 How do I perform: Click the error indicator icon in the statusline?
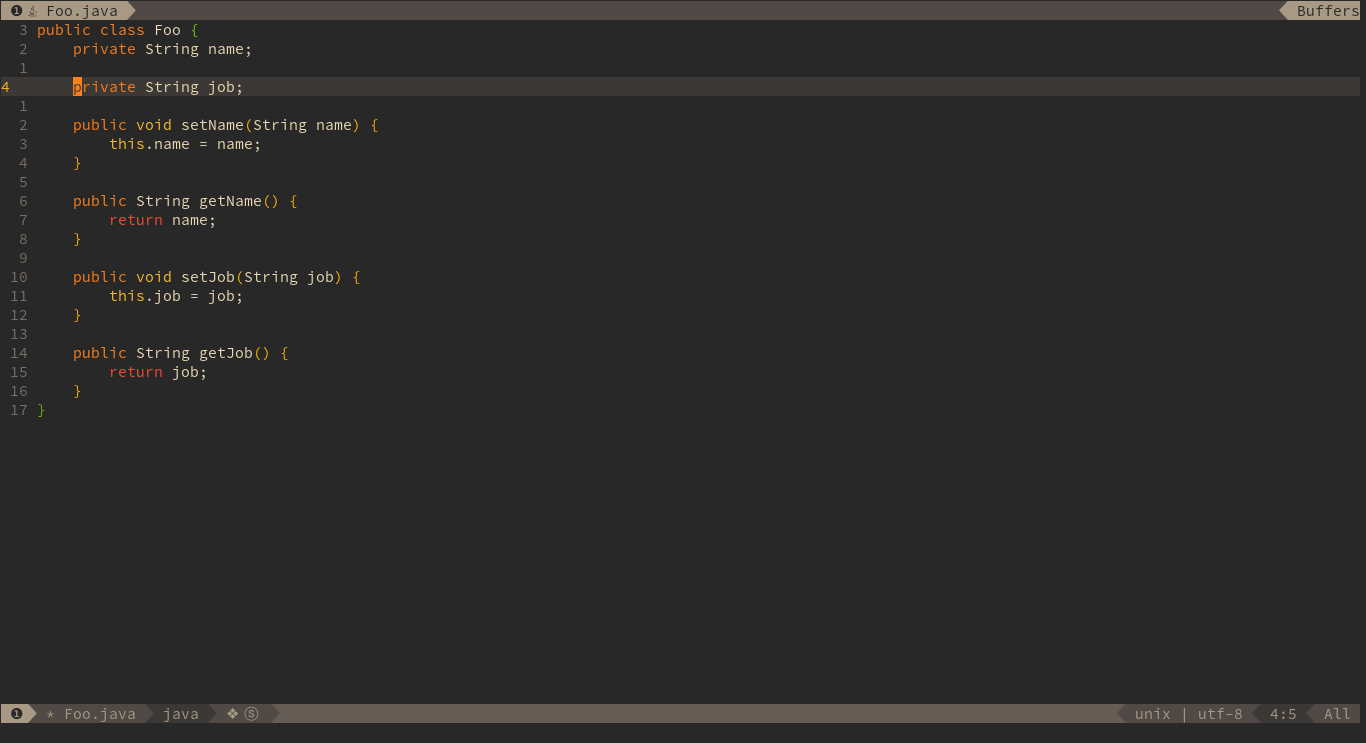tap(15, 713)
